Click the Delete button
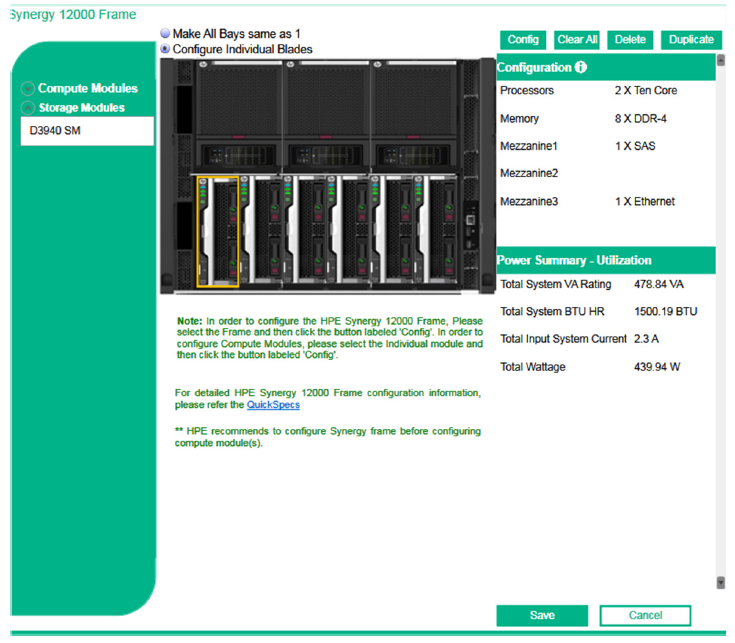This screenshot has width=735, height=643. pos(630,40)
